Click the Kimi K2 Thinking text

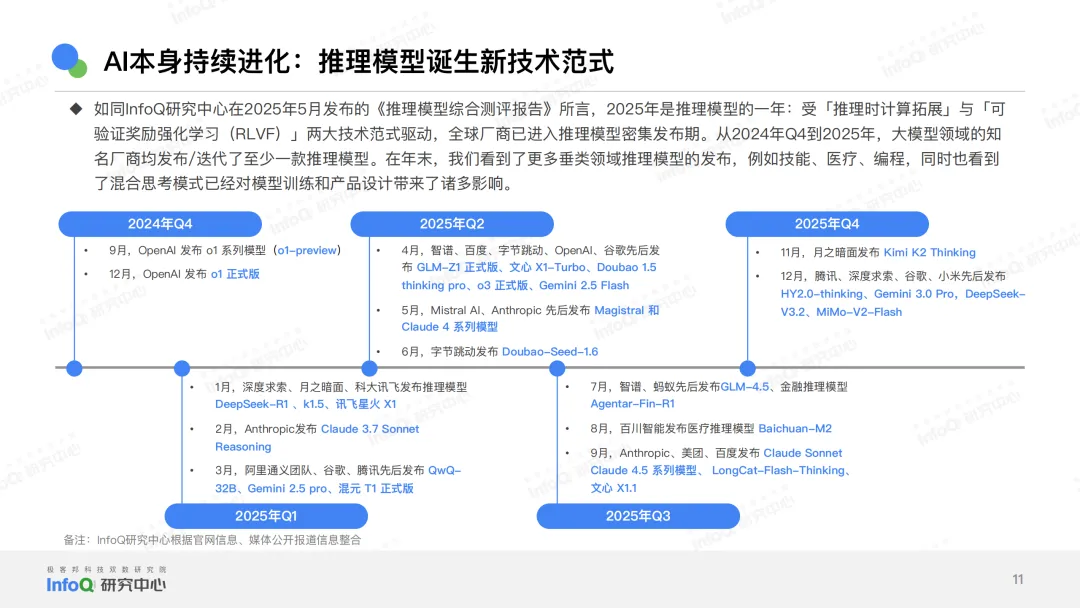click(x=929, y=253)
